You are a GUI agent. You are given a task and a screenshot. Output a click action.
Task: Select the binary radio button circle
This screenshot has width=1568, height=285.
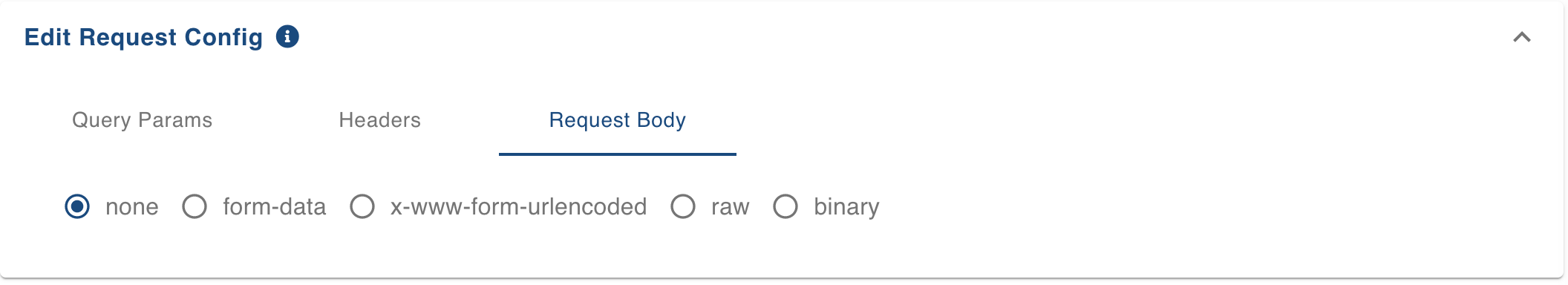pos(785,206)
